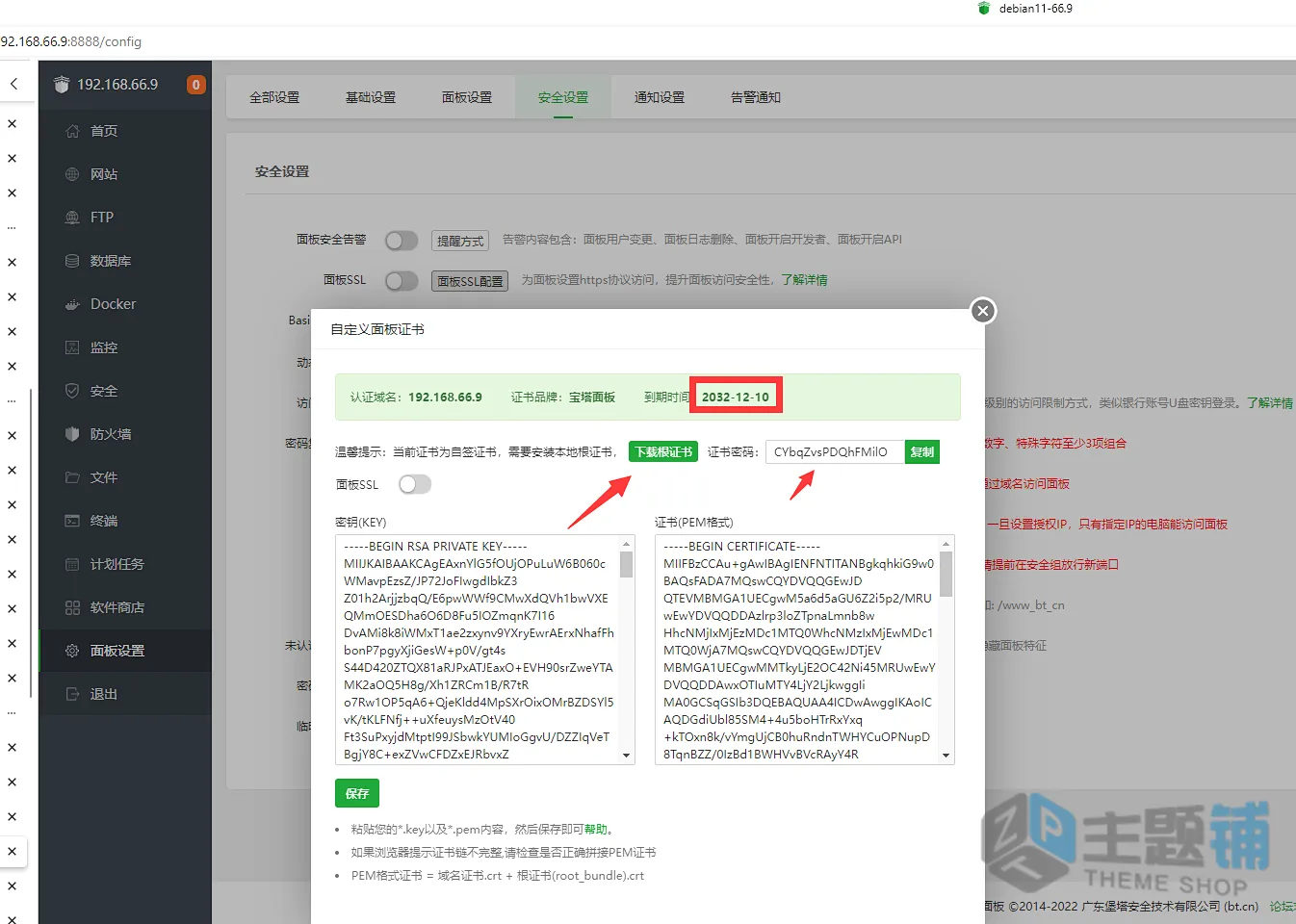The width and height of the screenshot is (1296, 924).
Task: Click the orange notification badge 0
Action: pos(195,85)
